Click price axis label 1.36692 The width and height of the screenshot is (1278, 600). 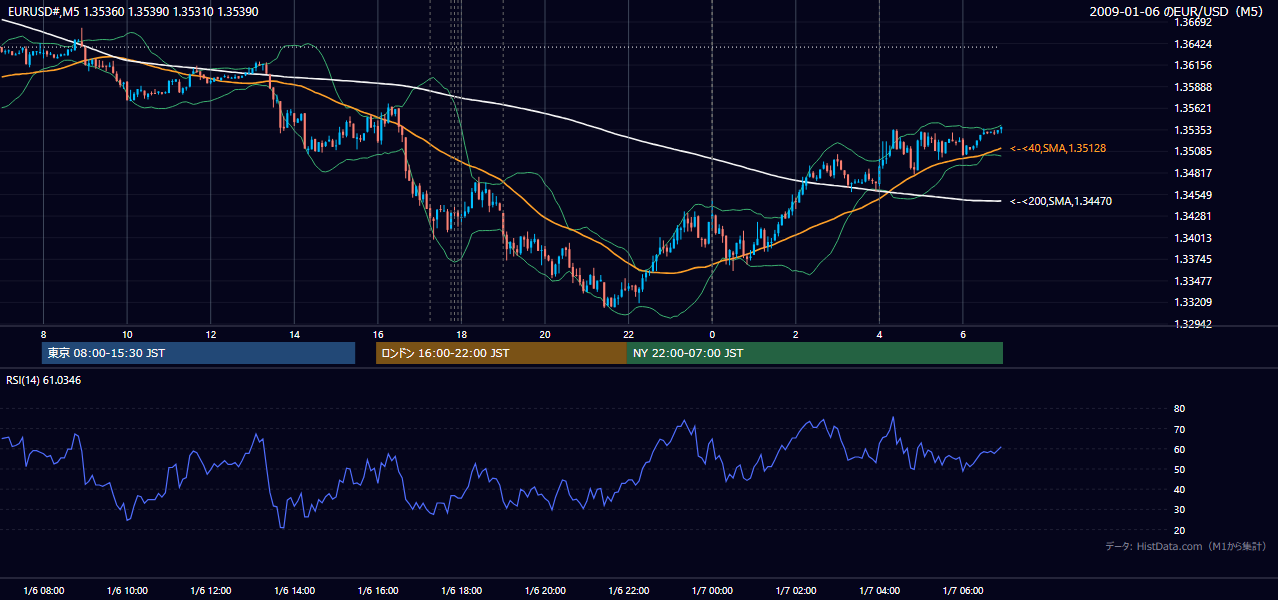coord(1193,22)
